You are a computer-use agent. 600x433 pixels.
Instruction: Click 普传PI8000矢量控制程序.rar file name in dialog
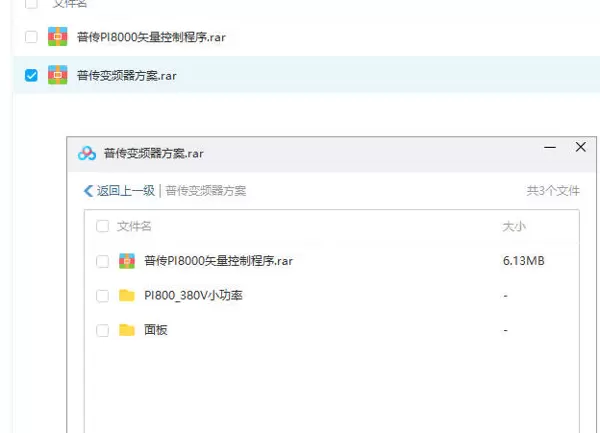tap(218, 261)
